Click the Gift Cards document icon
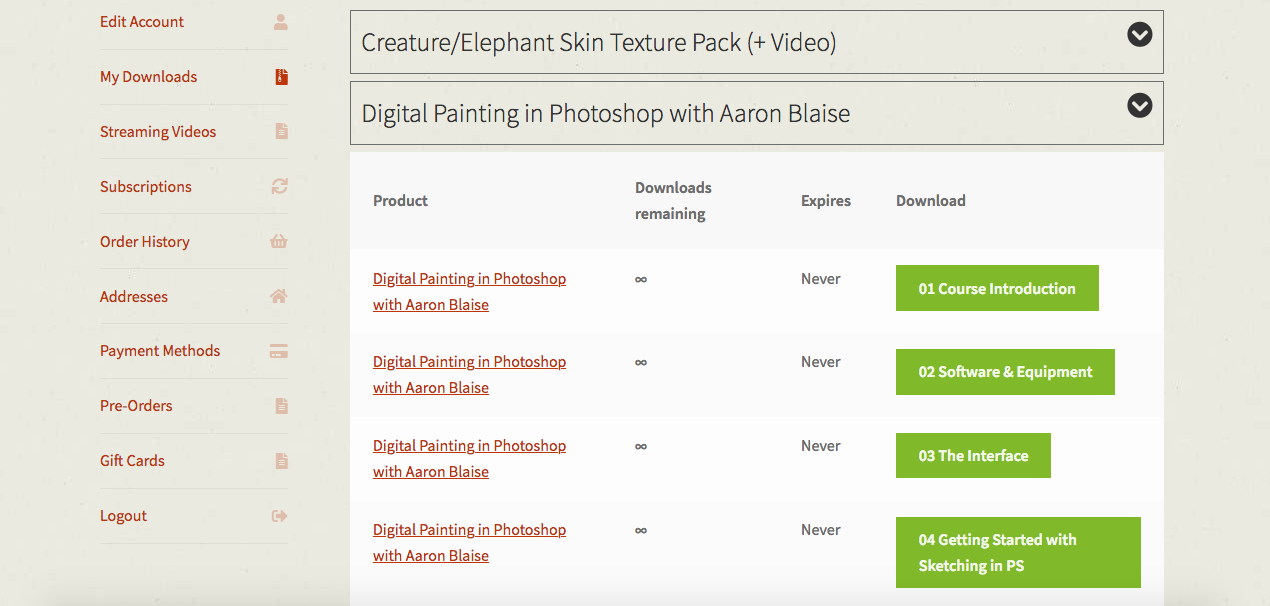 (x=281, y=461)
